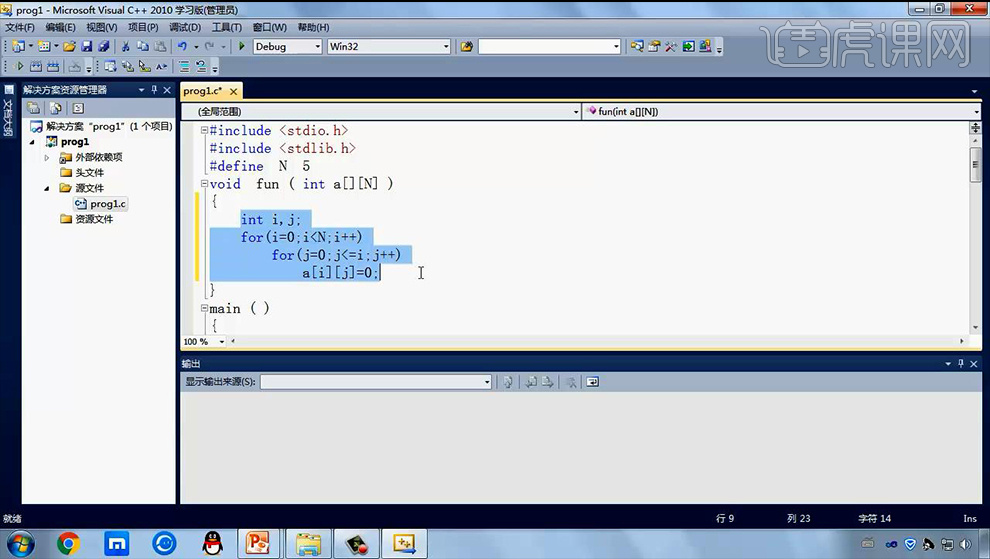Toggle auto-hide pin on the Output panel
Screen dimensions: 990x559
(961, 363)
